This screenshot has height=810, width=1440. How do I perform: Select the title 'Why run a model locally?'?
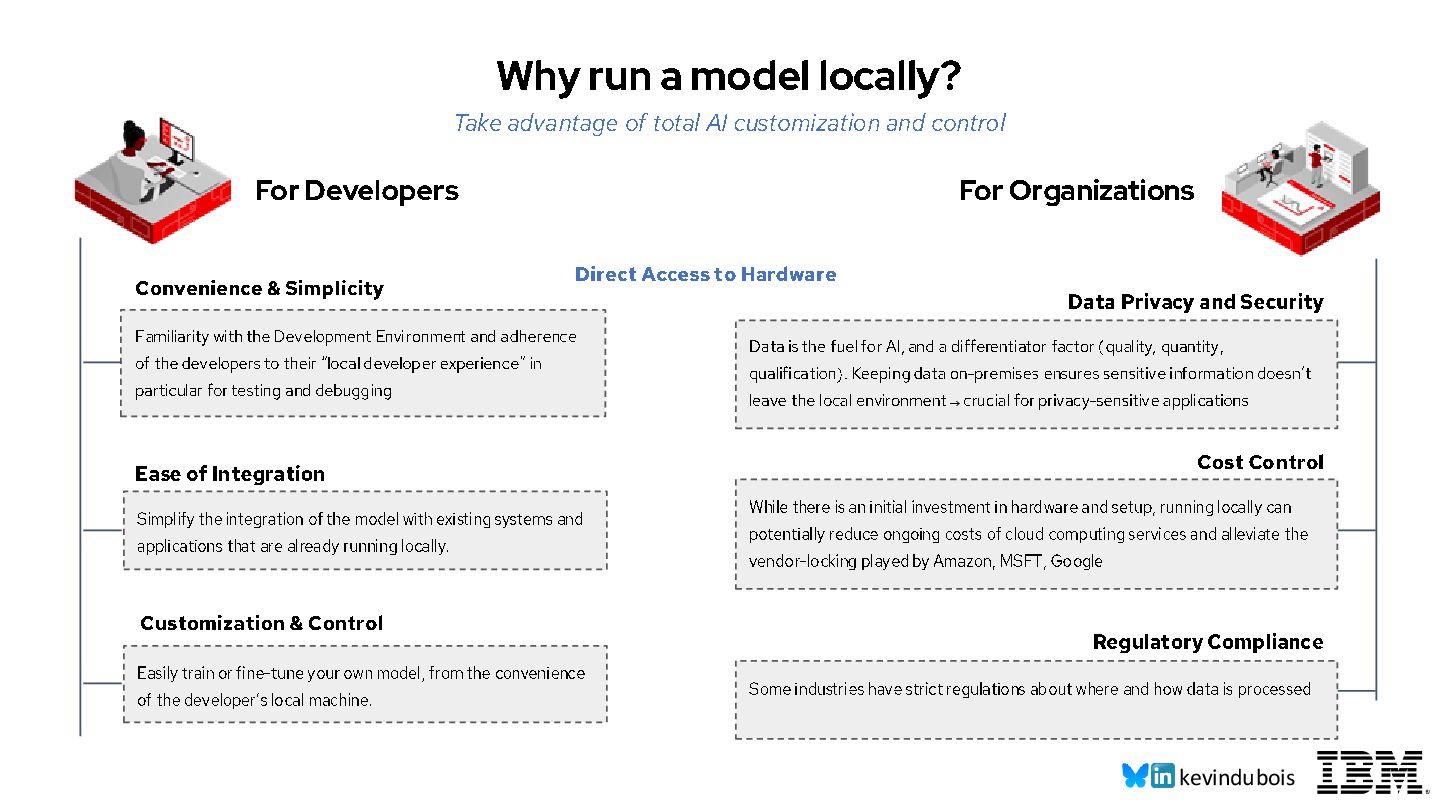730,76
